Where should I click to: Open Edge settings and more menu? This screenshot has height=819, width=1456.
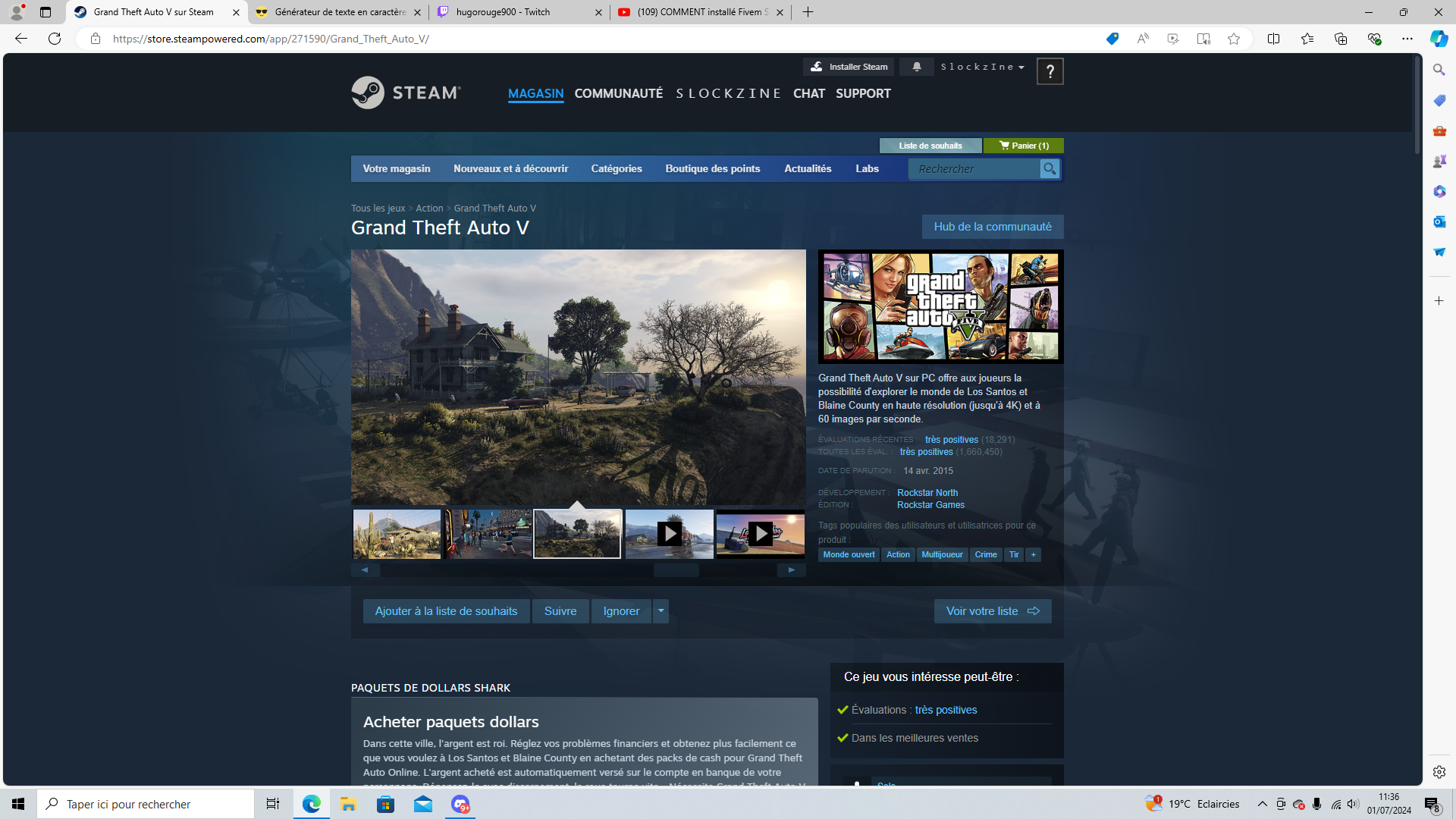point(1407,39)
